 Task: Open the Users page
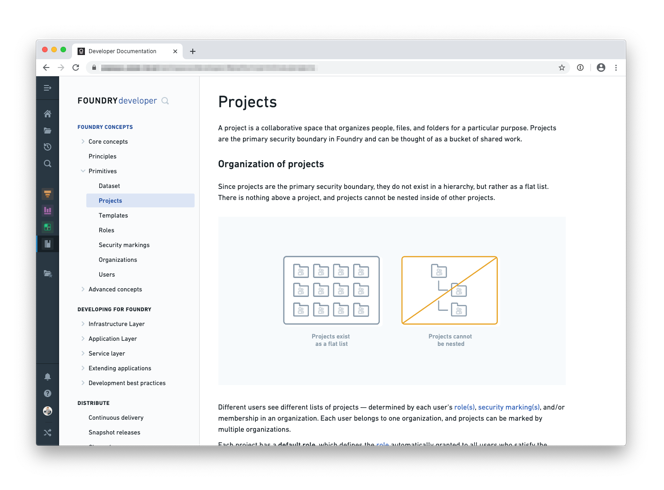[x=107, y=274]
